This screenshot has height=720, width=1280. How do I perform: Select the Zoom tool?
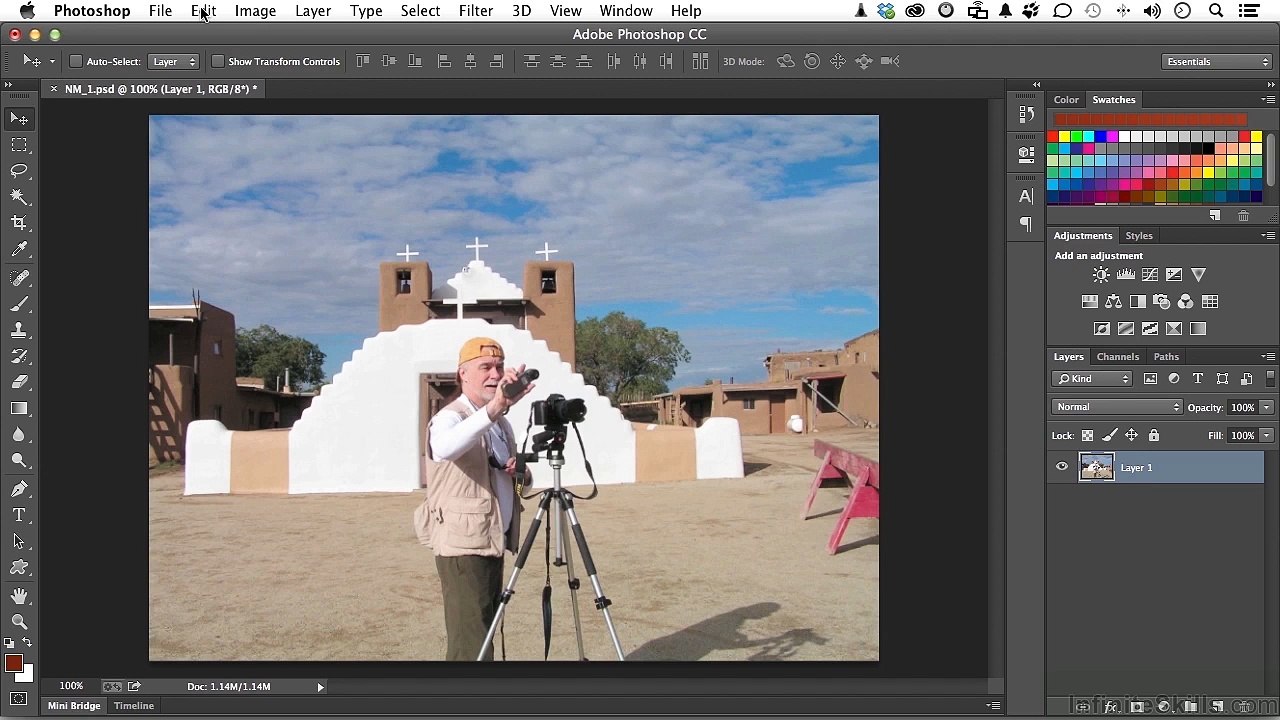(19, 622)
